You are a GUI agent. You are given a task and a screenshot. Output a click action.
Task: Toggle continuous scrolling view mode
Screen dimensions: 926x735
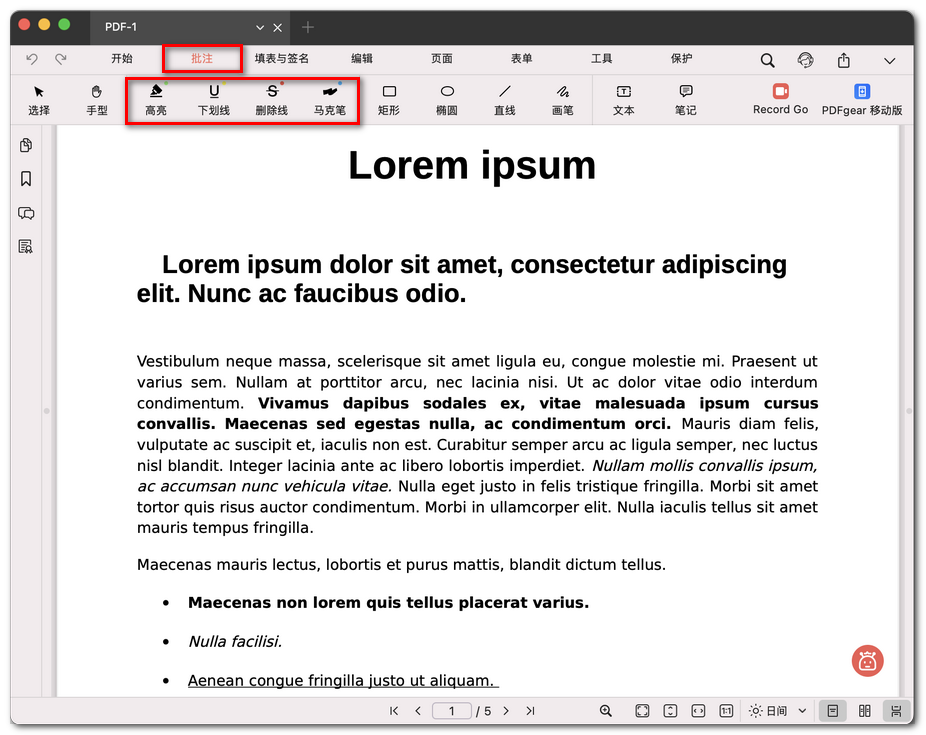click(896, 711)
